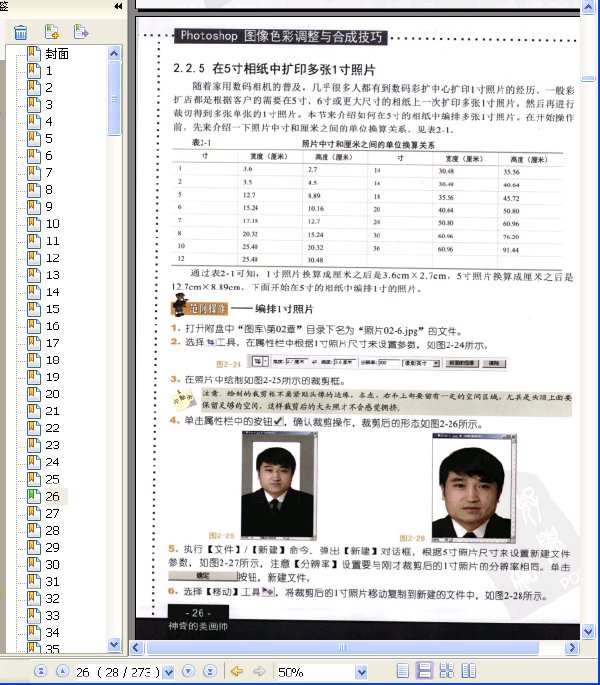
Task: Click the document horizontal scrollbar thumb
Action: click(x=342, y=647)
